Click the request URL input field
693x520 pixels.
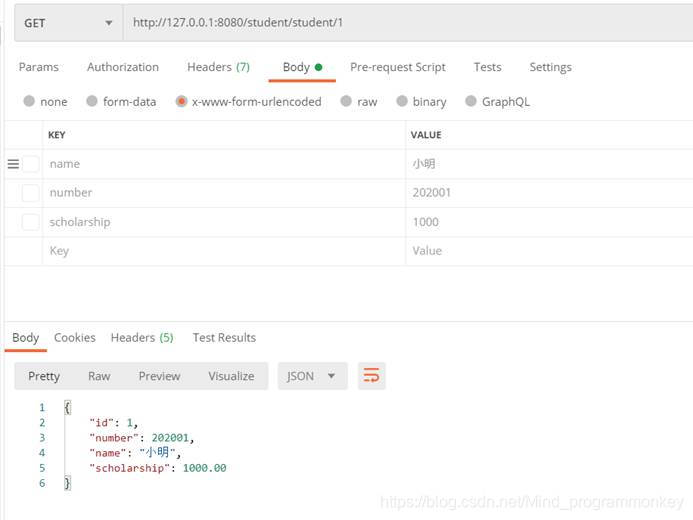point(408,23)
